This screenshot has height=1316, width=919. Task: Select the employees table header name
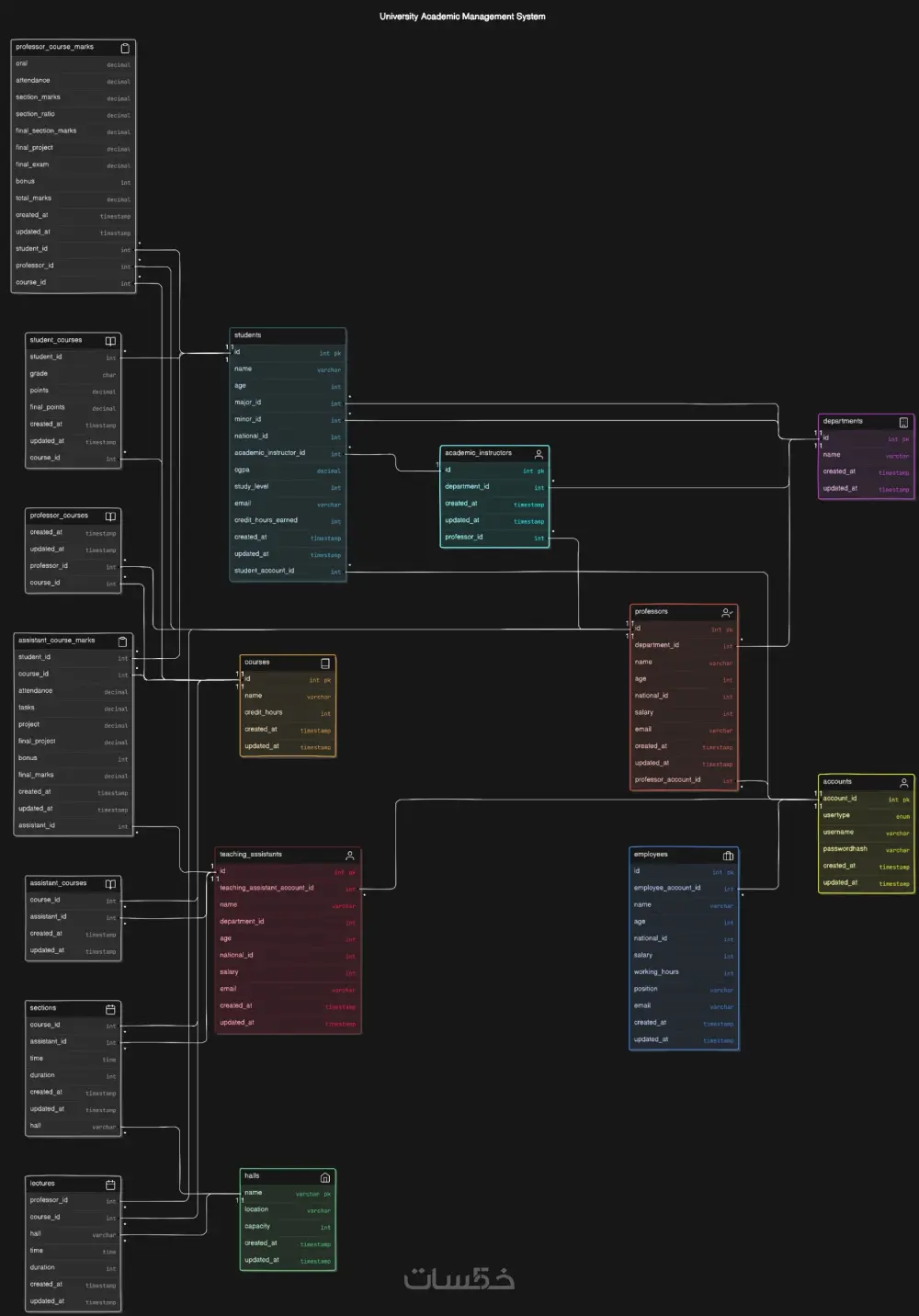tap(651, 855)
